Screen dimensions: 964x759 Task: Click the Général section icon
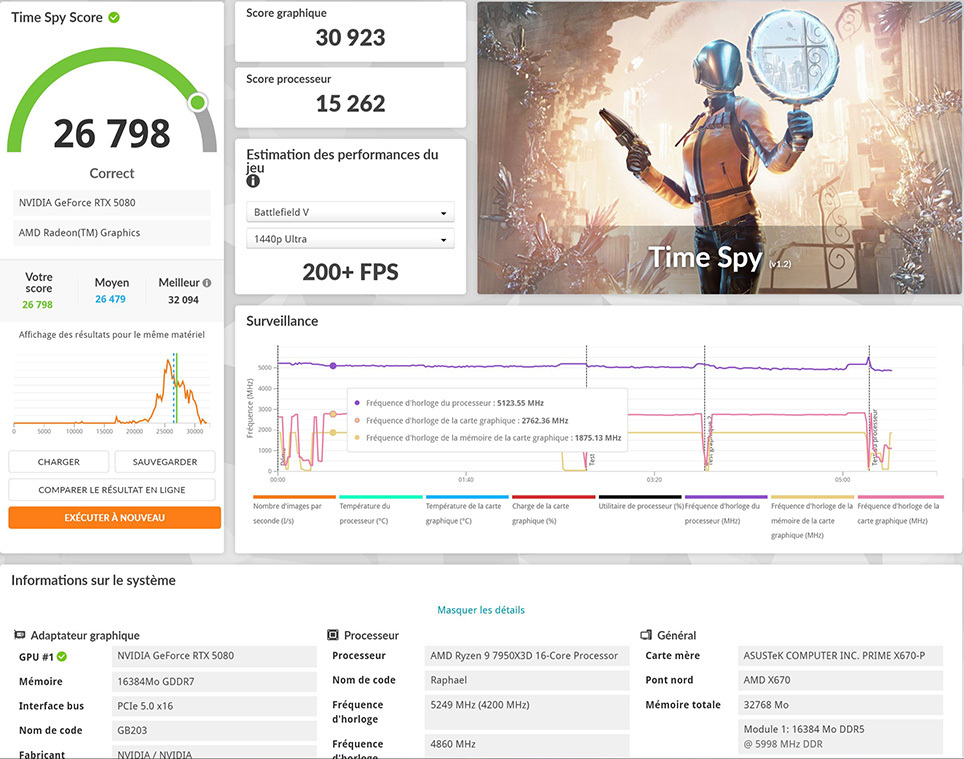[x=646, y=635]
